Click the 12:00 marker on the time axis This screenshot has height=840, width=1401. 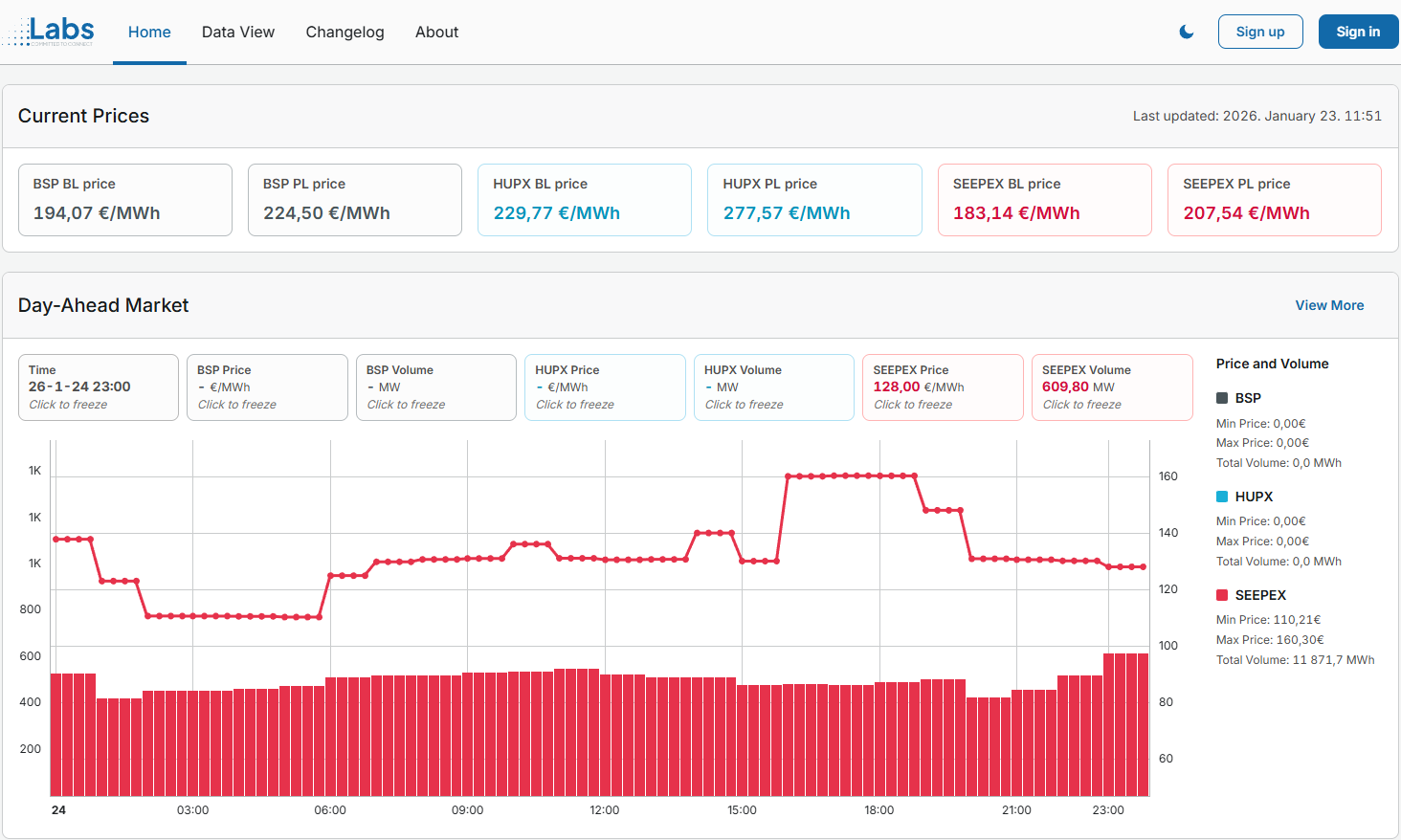[605, 810]
